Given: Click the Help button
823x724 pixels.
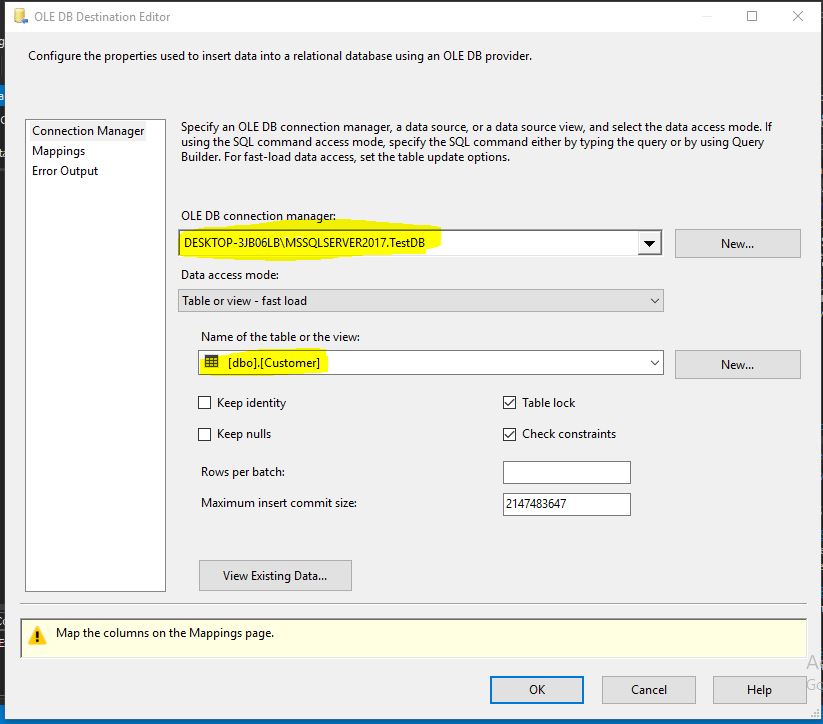Looking at the screenshot, I should (x=758, y=689).
